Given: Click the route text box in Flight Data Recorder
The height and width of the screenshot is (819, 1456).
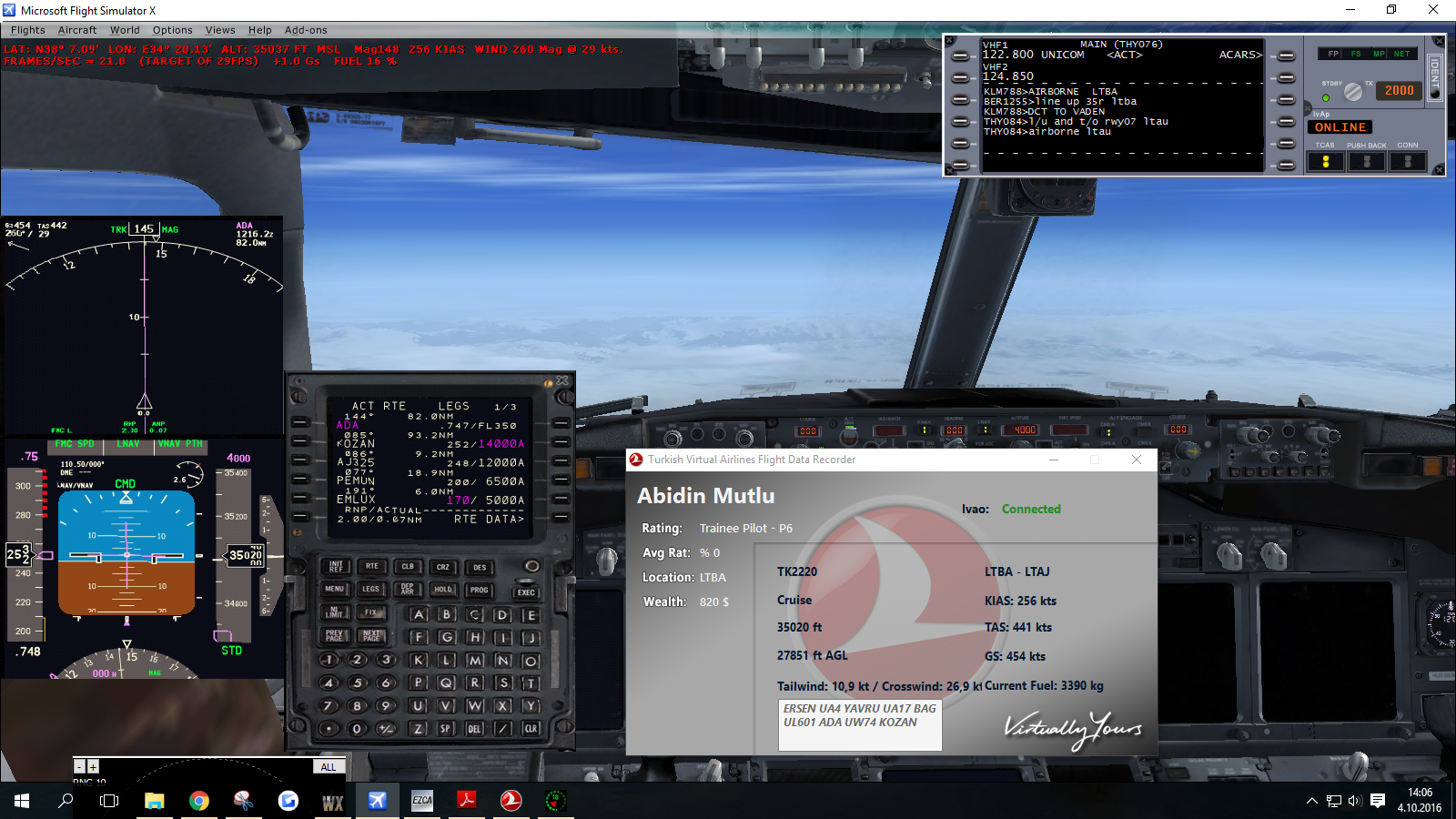Looking at the screenshot, I should 860,724.
